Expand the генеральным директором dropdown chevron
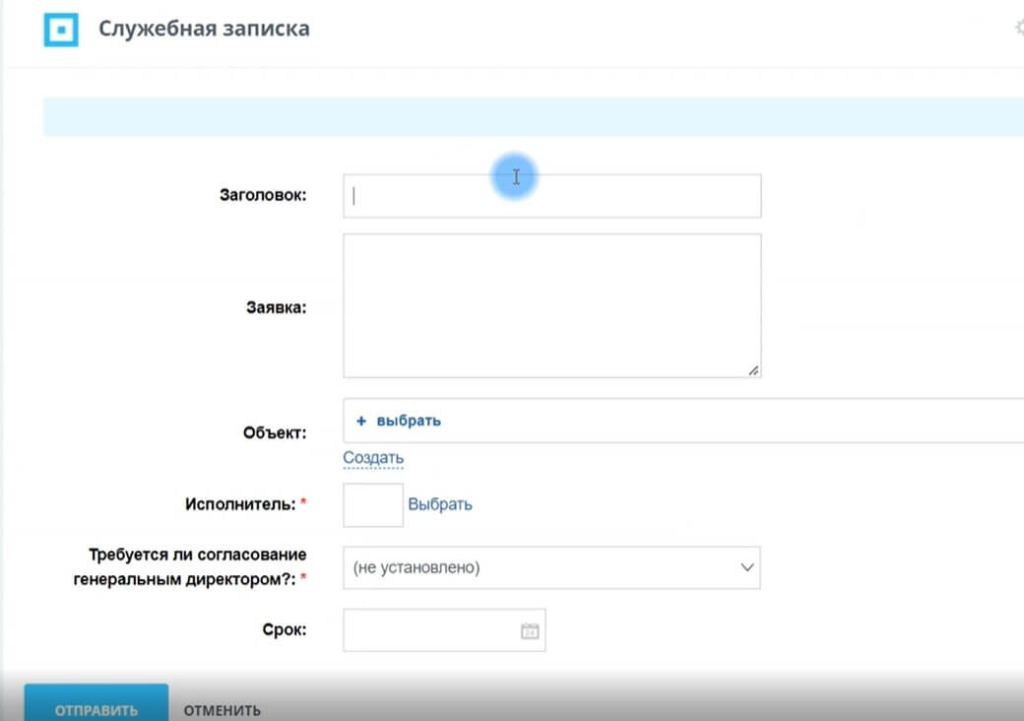 pos(746,567)
